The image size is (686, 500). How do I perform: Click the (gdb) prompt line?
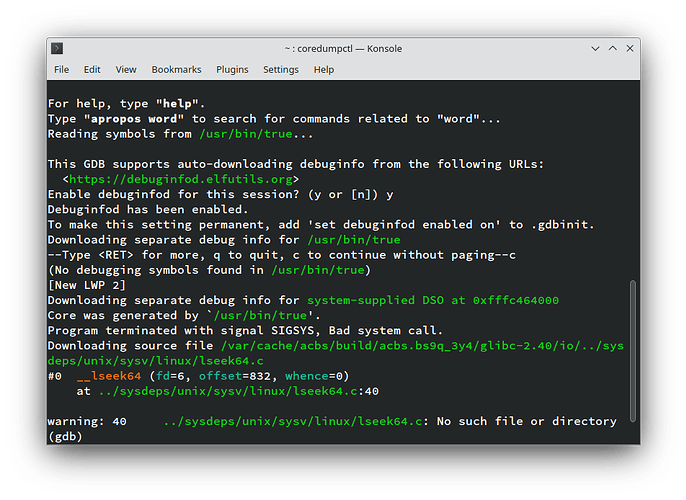(64, 437)
